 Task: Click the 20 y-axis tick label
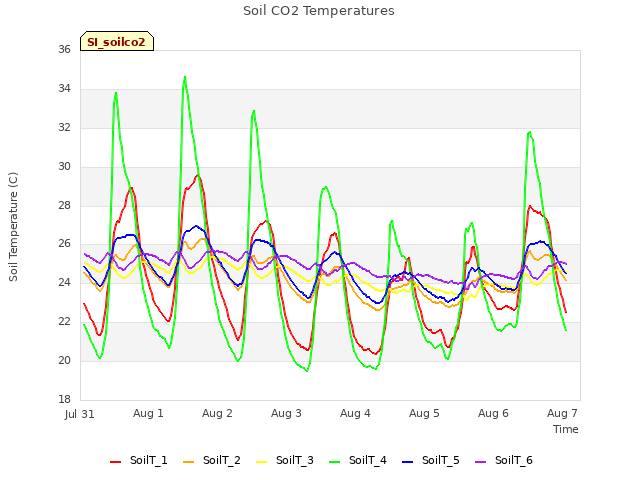[x=64, y=360]
